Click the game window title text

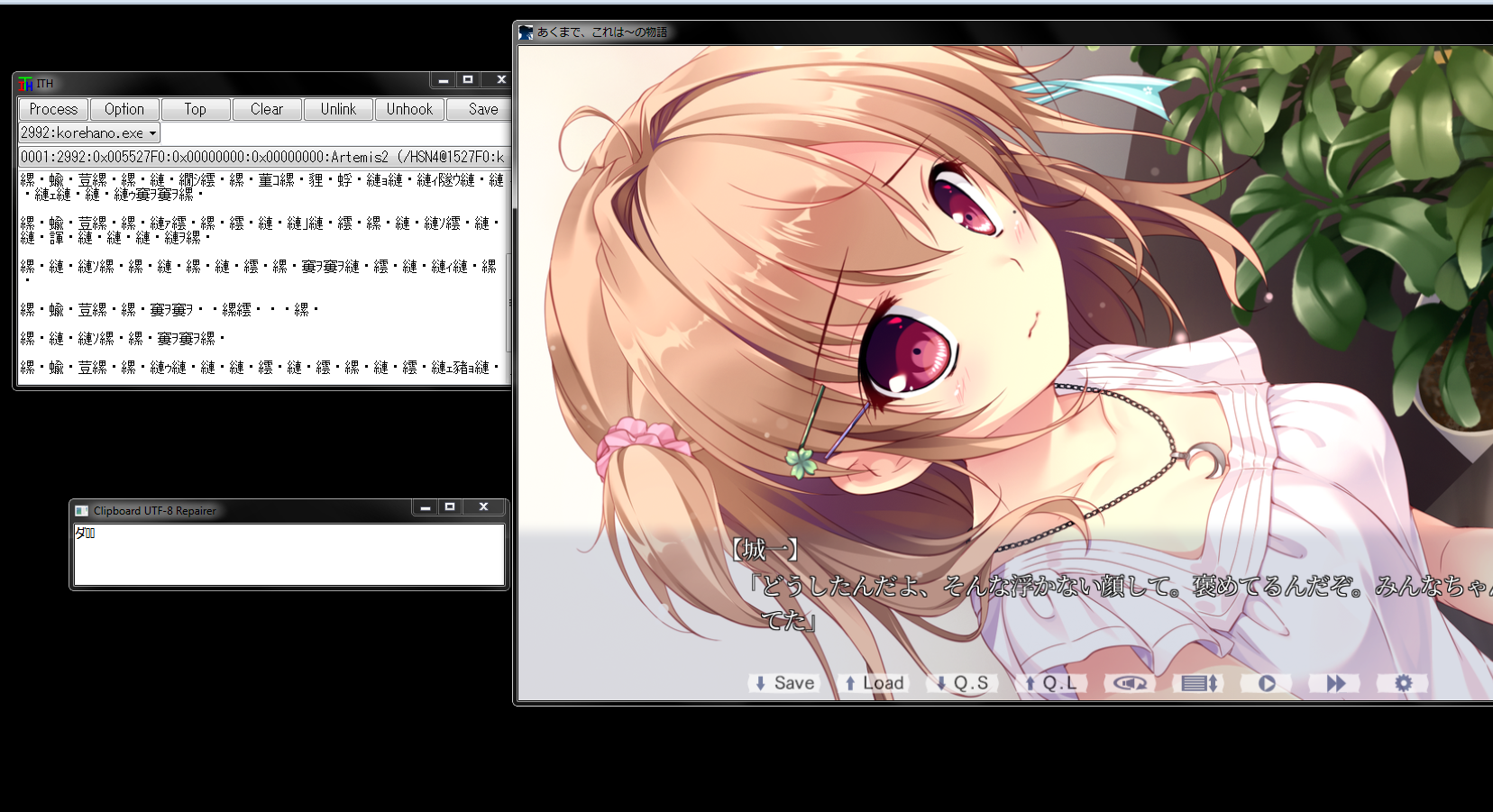[602, 32]
